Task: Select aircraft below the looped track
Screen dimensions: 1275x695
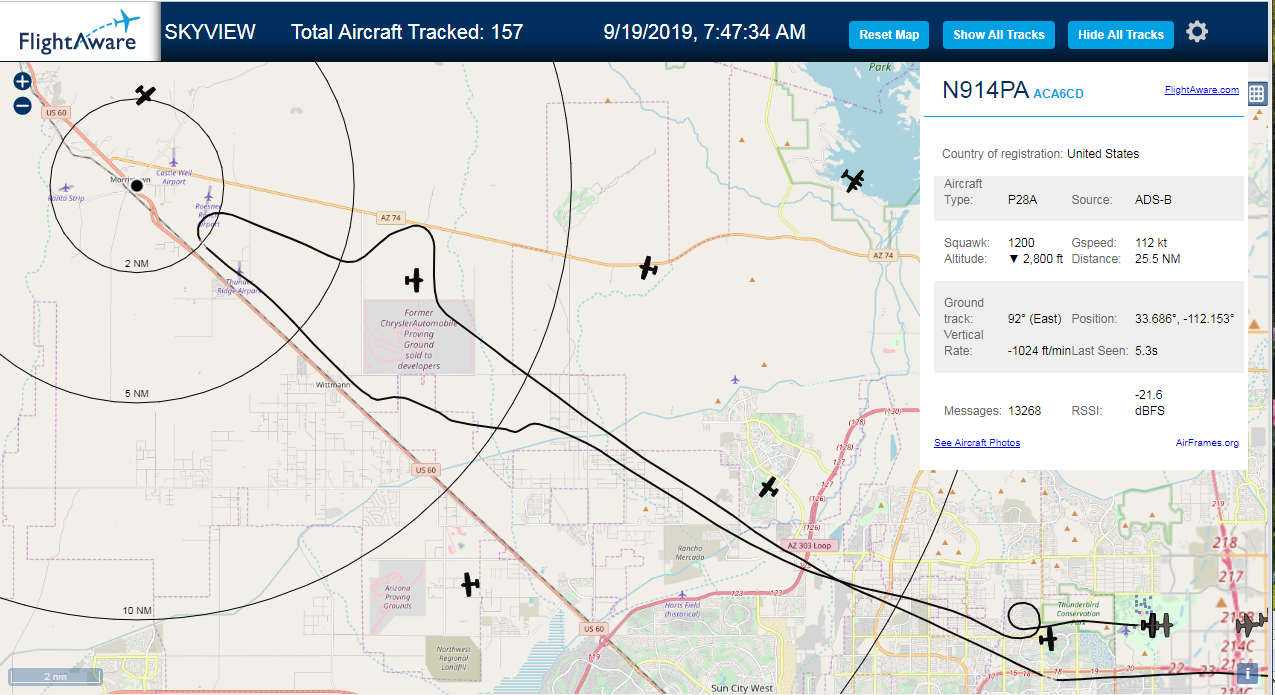Action: point(1048,638)
